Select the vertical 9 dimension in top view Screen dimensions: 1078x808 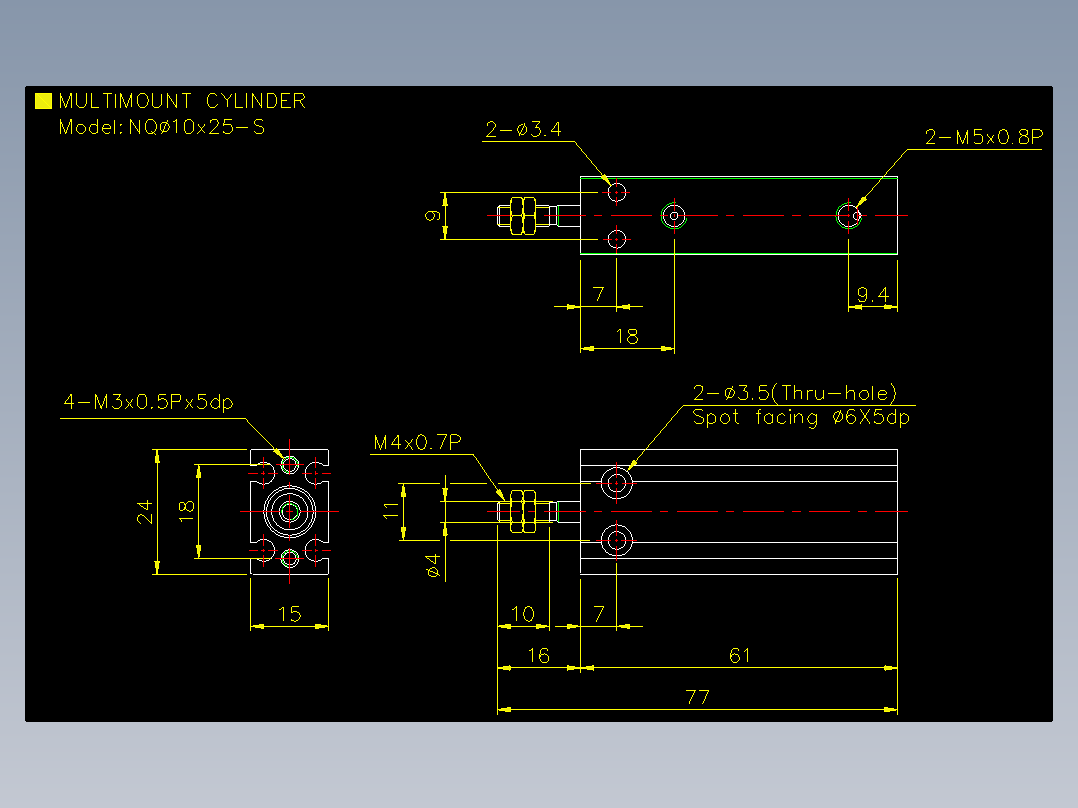pos(432,216)
